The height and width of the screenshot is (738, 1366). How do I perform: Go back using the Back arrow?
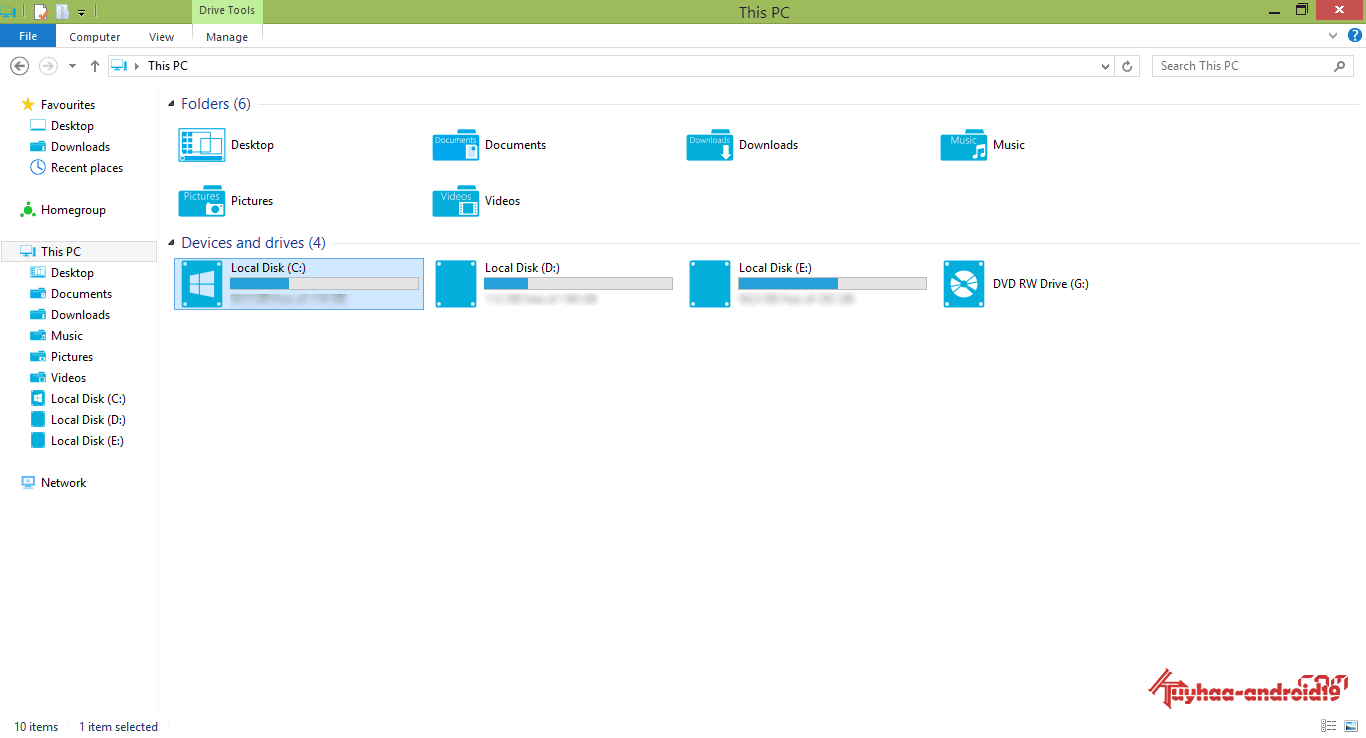(x=19, y=66)
